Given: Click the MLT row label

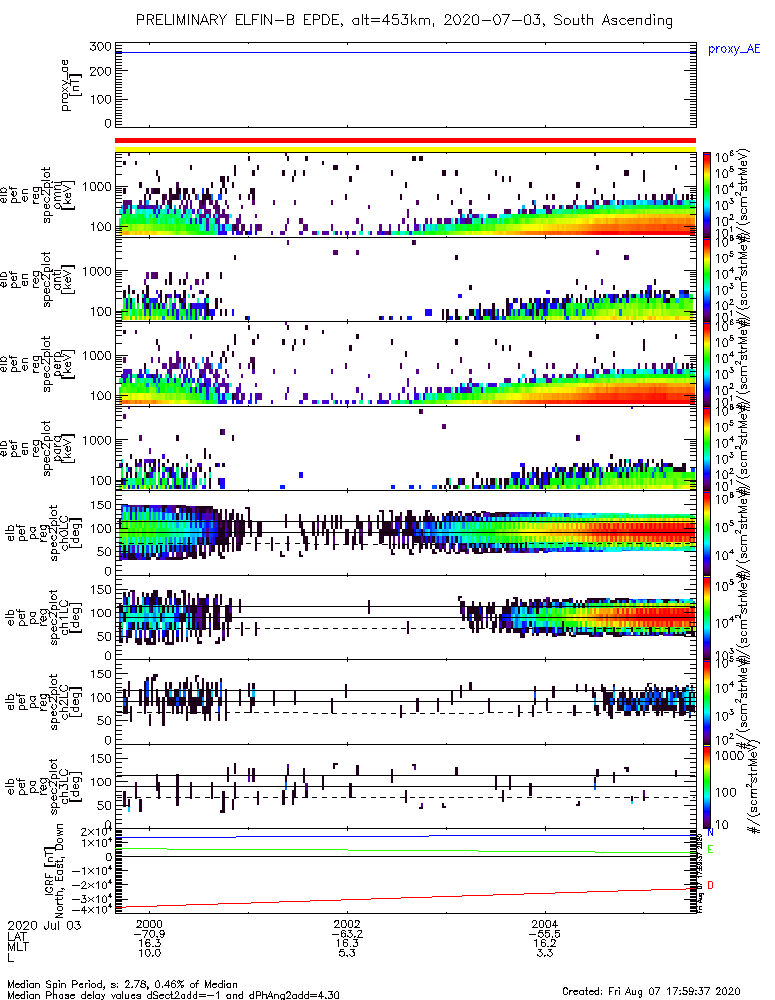Looking at the screenshot, I should pyautogui.click(x=18, y=946).
